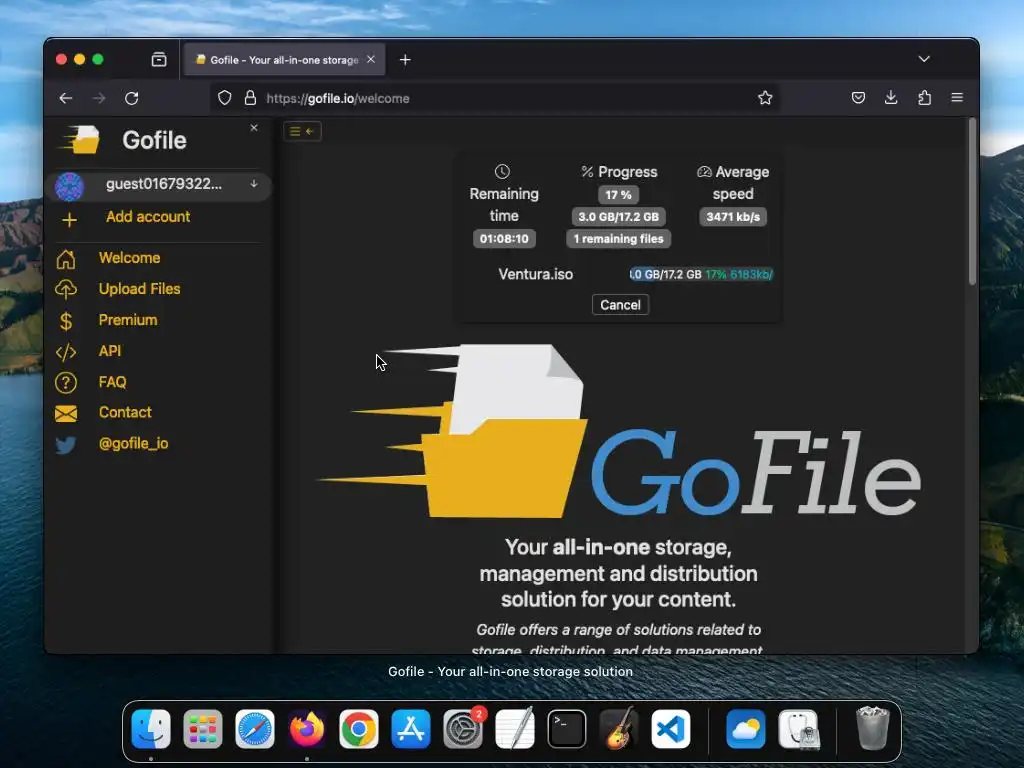The height and width of the screenshot is (768, 1024).
Task: Open Firefox list all tabs chevron
Action: pyautogui.click(x=924, y=59)
